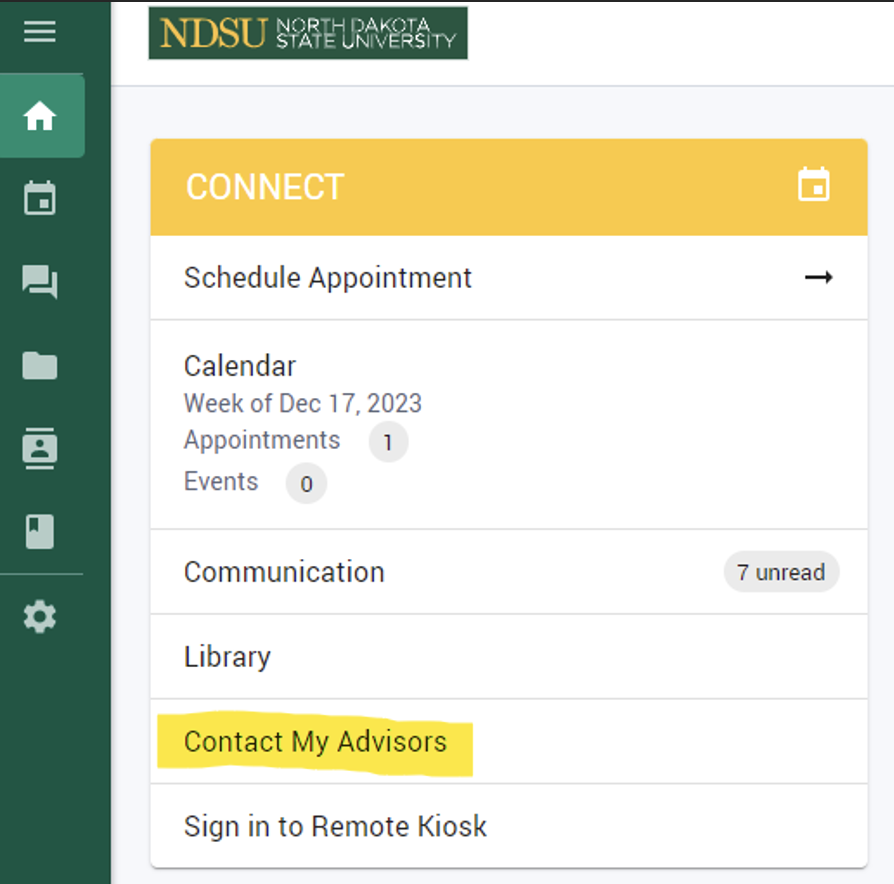Open Communication messages
Viewport: 894px width, 884px height.
283,572
